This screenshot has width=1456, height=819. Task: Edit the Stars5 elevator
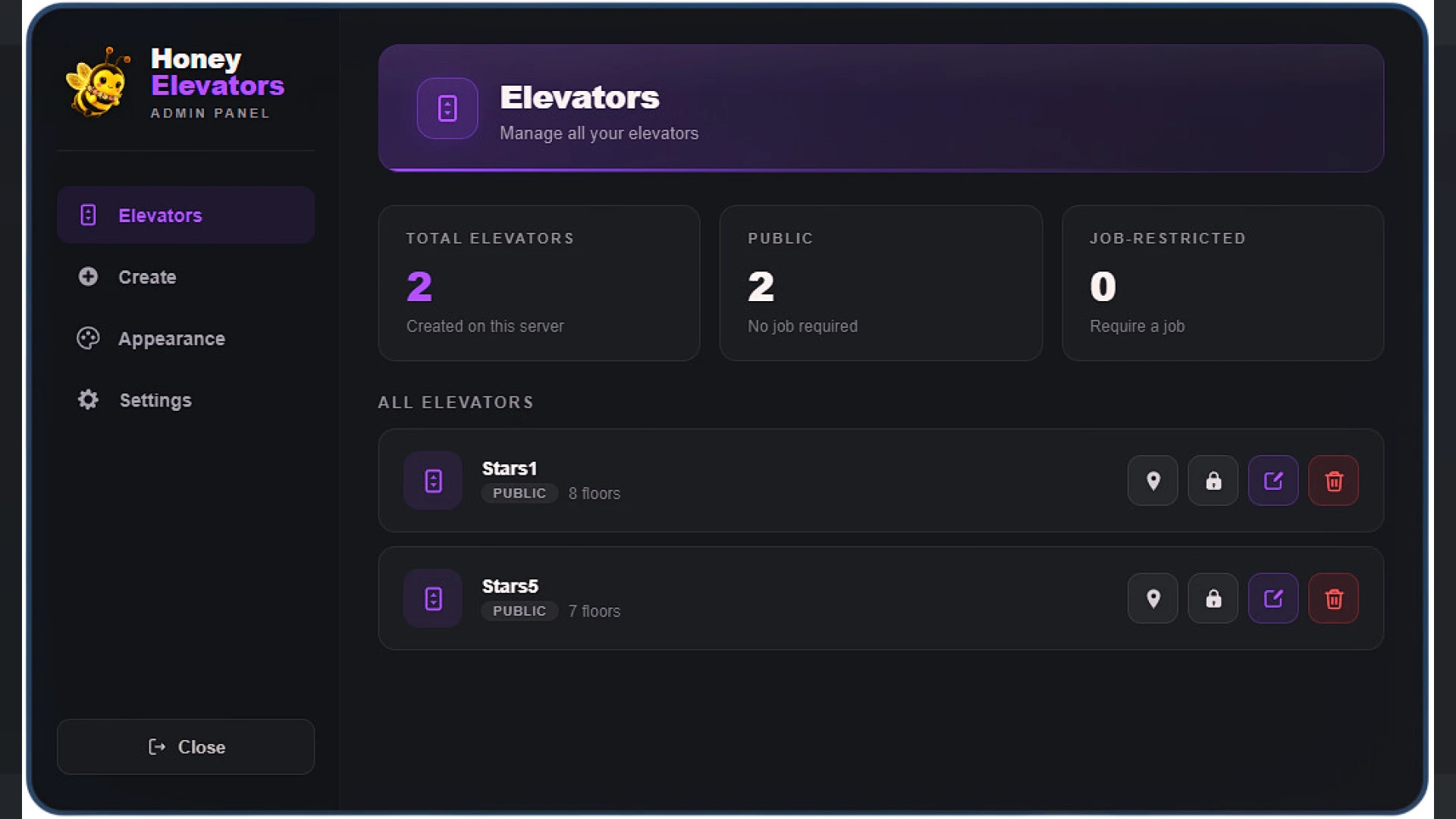pyautogui.click(x=1273, y=598)
